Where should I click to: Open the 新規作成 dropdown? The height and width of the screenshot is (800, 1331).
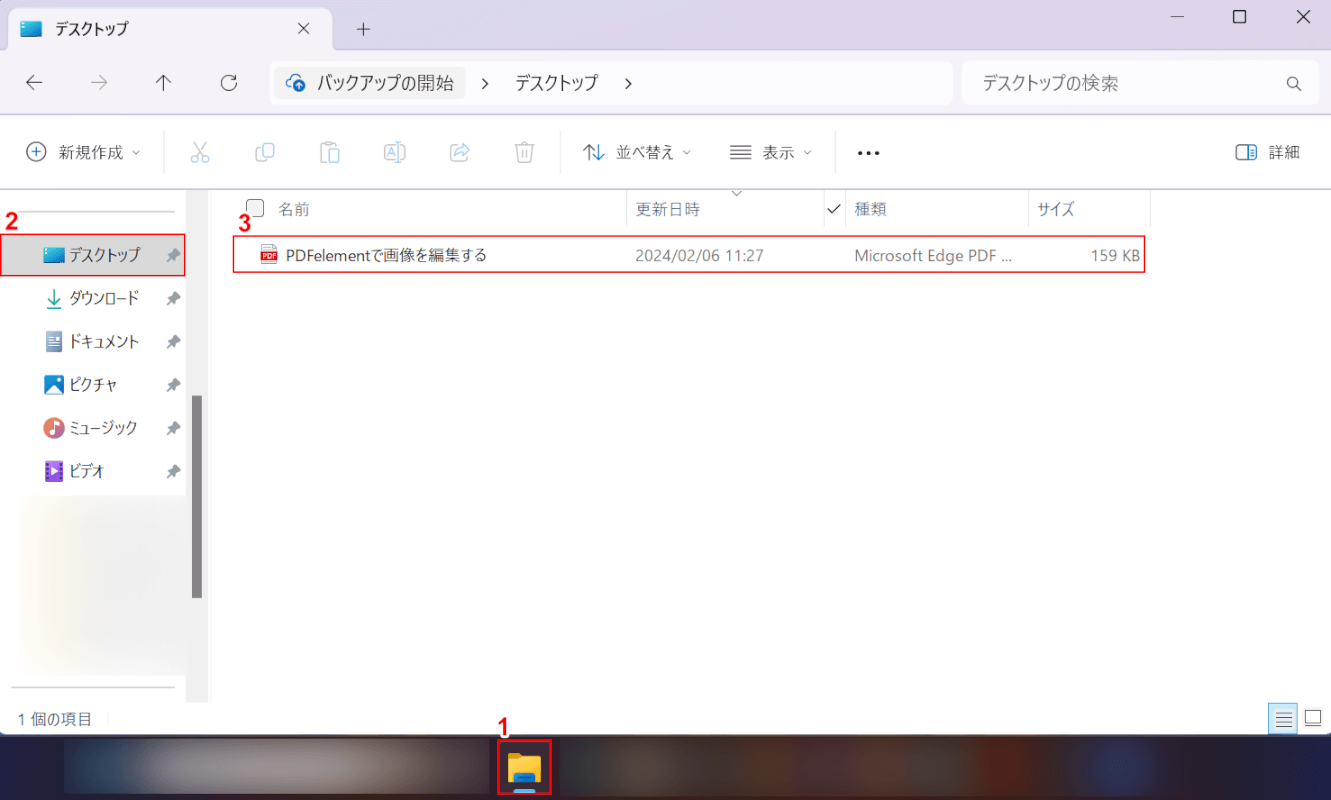83,152
